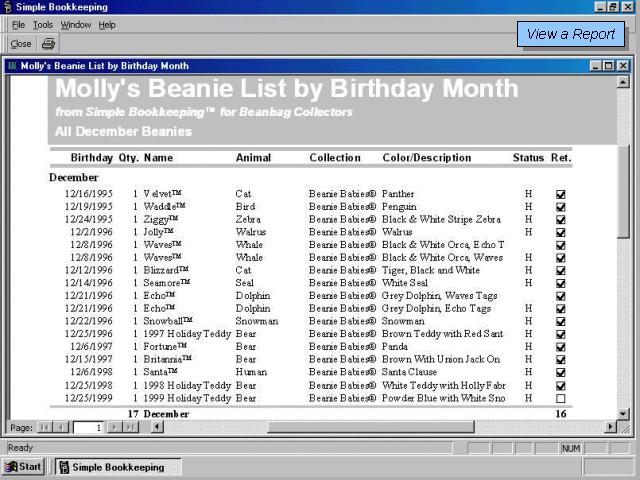
Task: Open the Window menu
Action: pyautogui.click(x=75, y=25)
